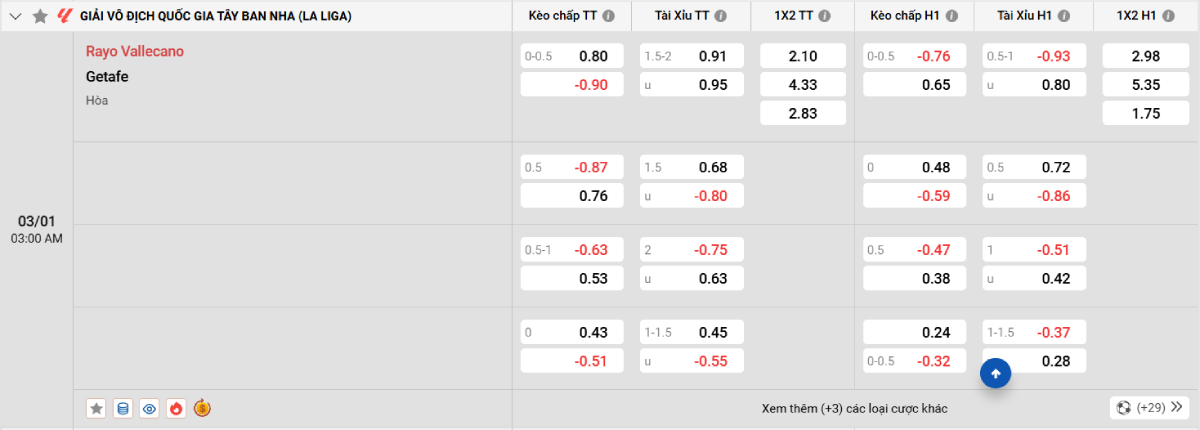Screen dimensions: 1200x430
Task: Favorite the La Liga league with star
Action: click(40, 16)
